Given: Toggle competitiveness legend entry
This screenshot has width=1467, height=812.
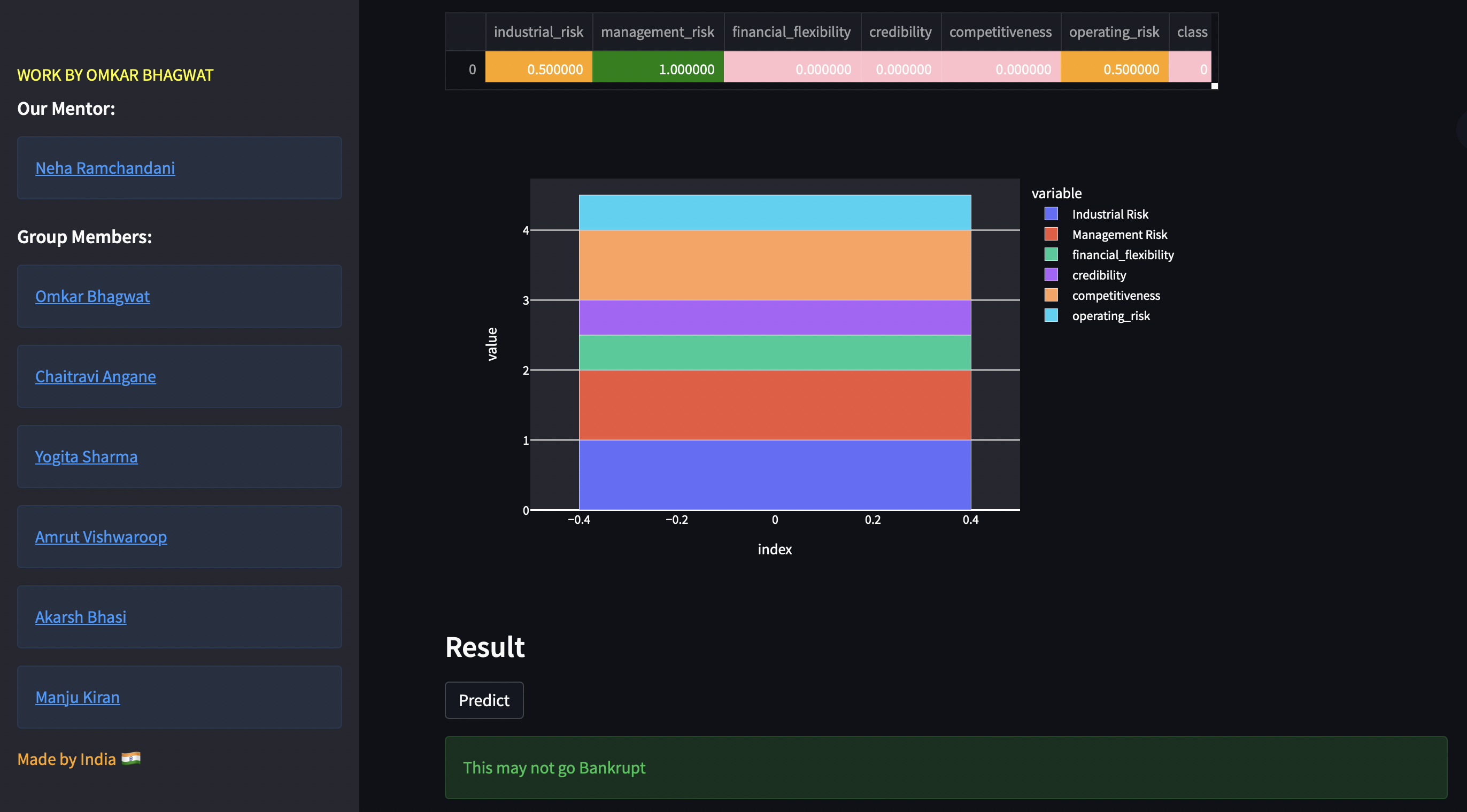Looking at the screenshot, I should [1115, 296].
